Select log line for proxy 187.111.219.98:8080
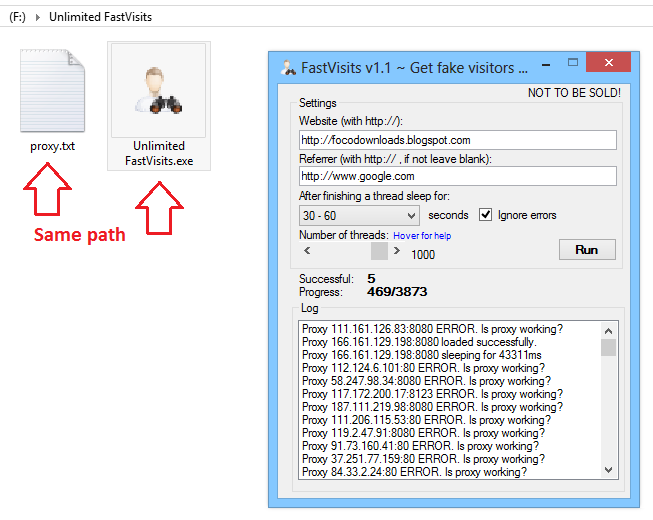The width and height of the screenshot is (653, 520). [432, 407]
